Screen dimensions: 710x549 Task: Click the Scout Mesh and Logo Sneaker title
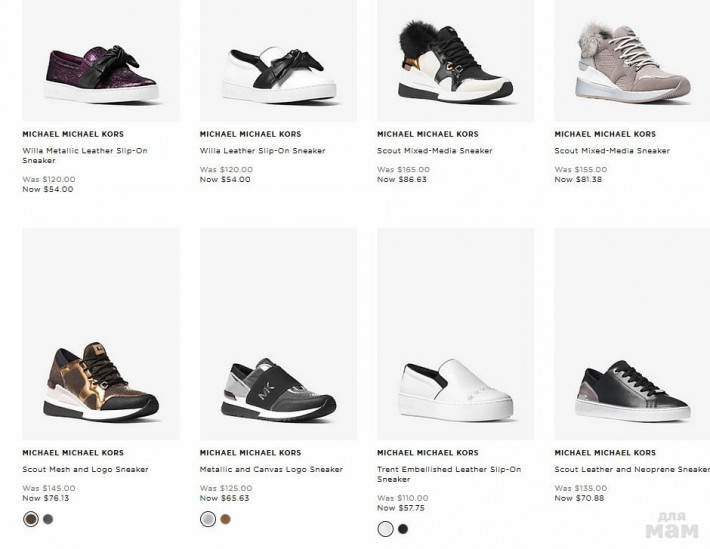pyautogui.click(x=85, y=469)
